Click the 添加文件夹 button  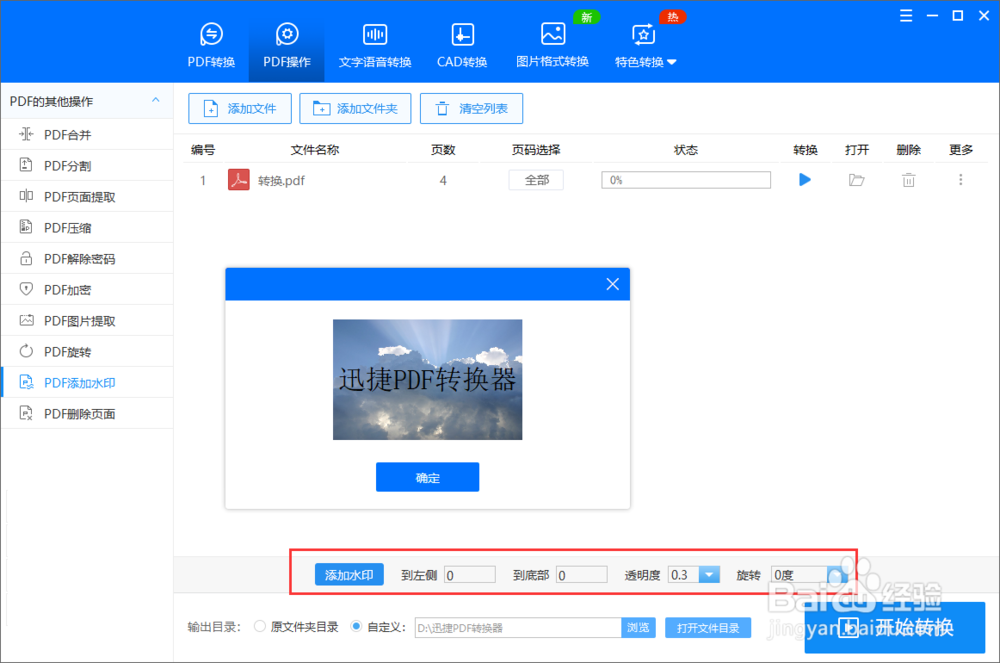[355, 108]
